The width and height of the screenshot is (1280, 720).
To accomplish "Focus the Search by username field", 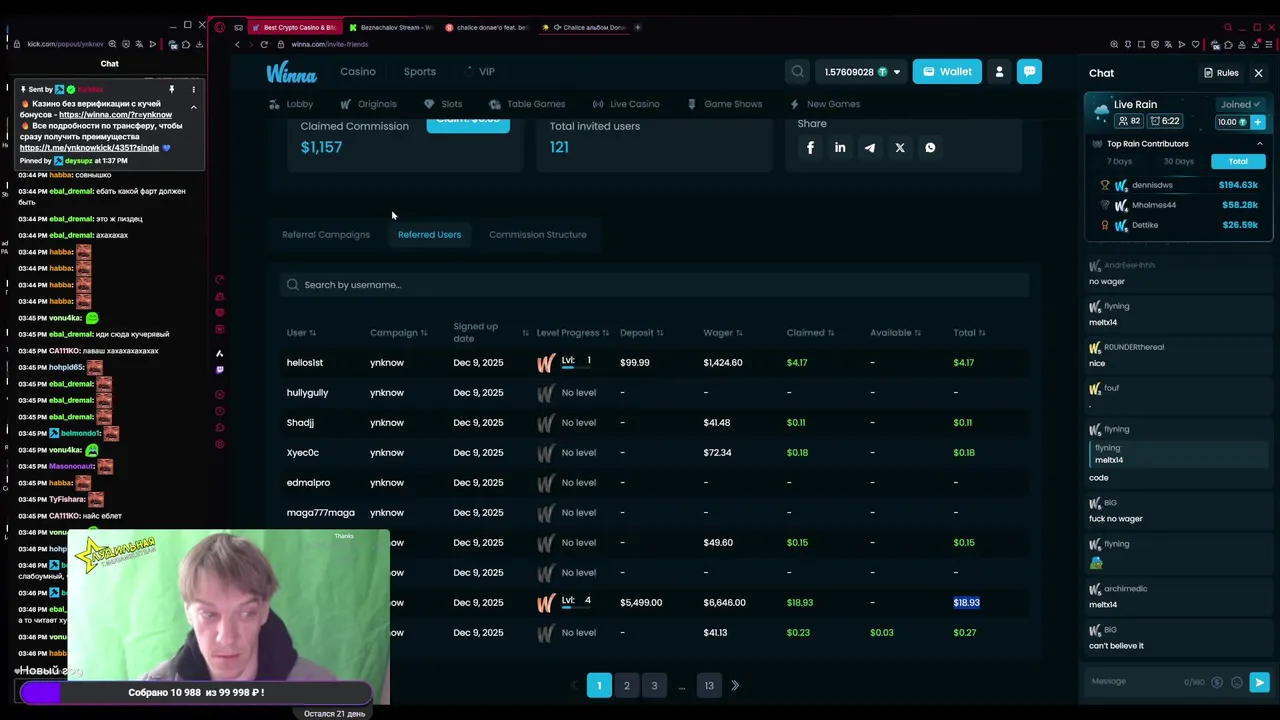I will pyautogui.click(x=655, y=285).
